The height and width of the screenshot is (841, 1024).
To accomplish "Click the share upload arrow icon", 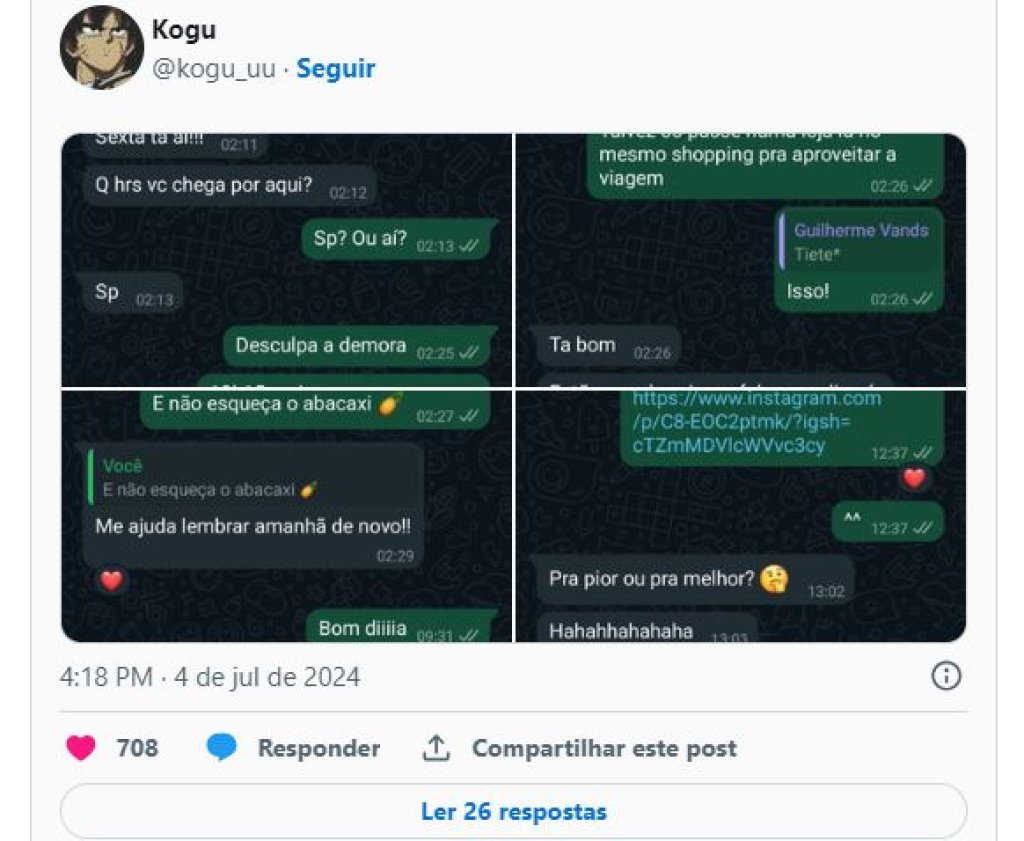I will (x=436, y=748).
